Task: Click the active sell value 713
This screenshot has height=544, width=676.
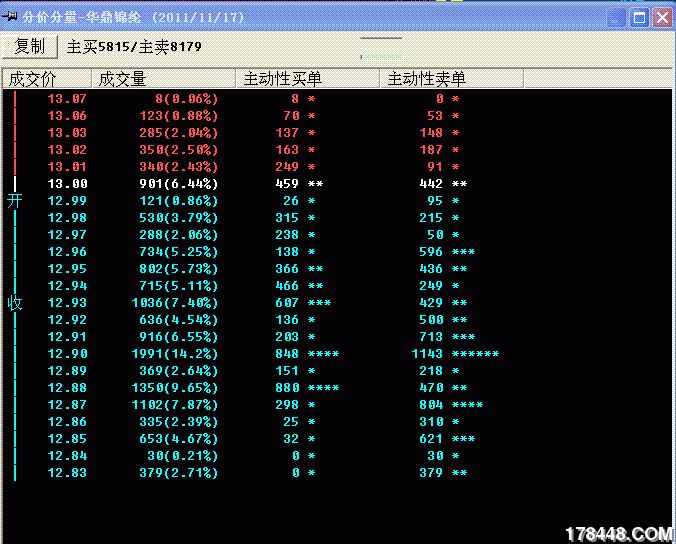Action: [431, 337]
